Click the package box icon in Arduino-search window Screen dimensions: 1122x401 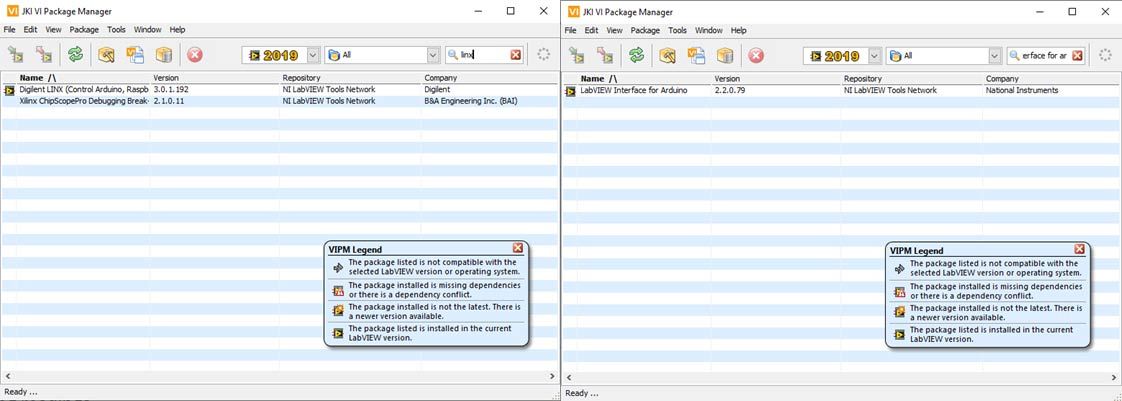(x=725, y=55)
